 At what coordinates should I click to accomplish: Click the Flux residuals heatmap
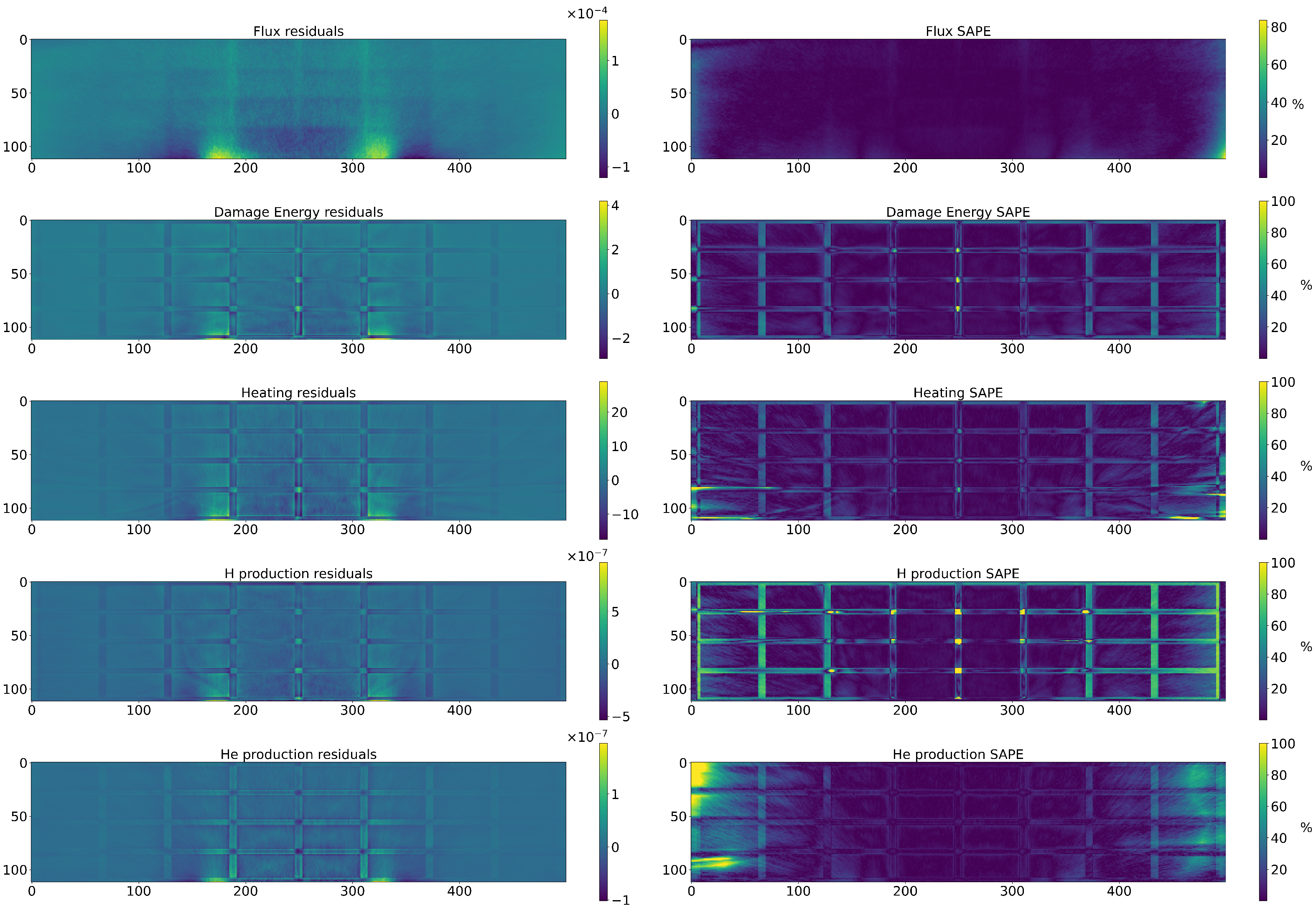click(x=298, y=99)
